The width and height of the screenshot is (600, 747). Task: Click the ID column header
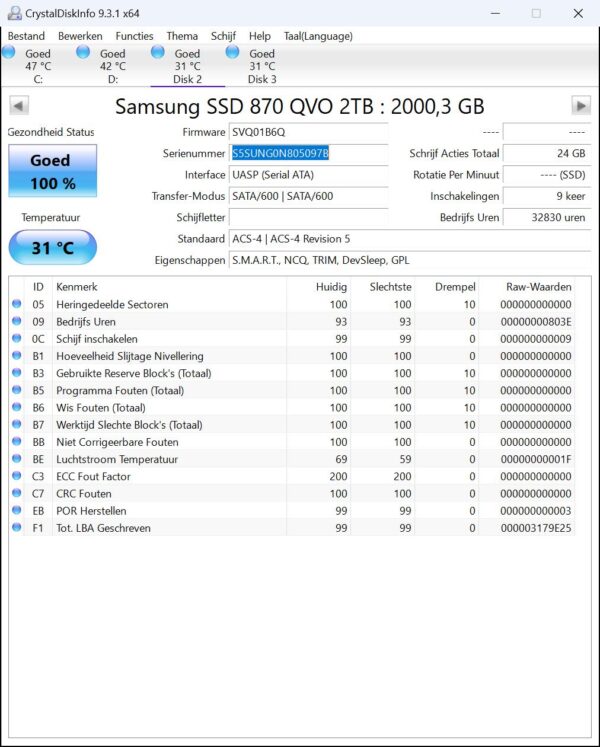point(38,287)
